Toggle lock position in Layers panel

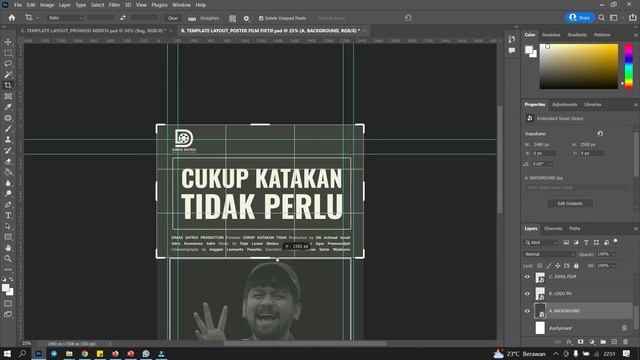[558, 266]
